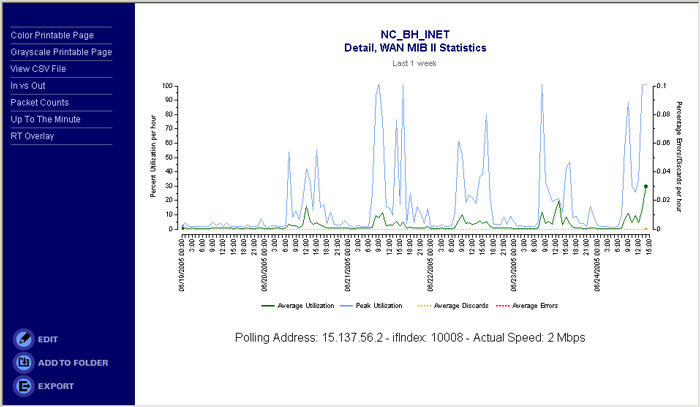Screen dimensions: 700x407
Task: Click the 08/21/2005 00:00 date label
Action: click(347, 265)
